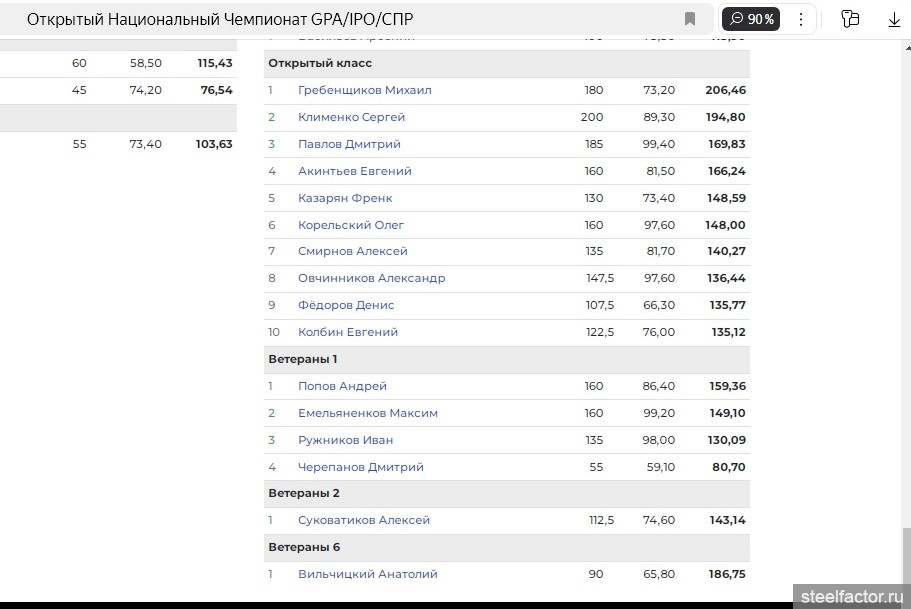Open Гребенщиков Михаил athlete link
Screen dimensions: 911x609
click(x=364, y=90)
